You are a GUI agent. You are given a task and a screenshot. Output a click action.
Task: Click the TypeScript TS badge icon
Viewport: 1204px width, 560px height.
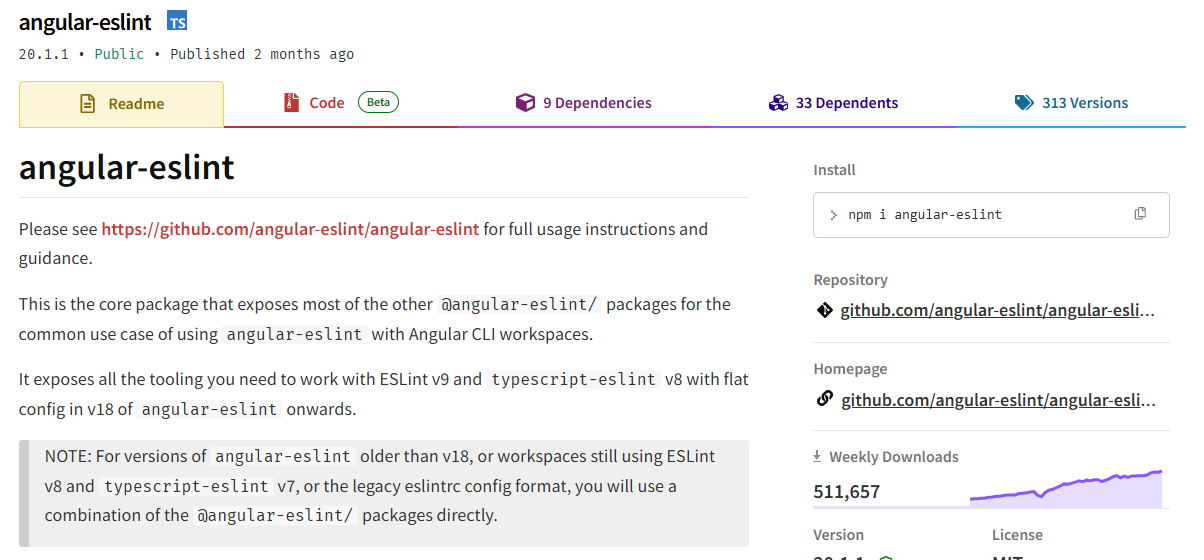pos(177,21)
